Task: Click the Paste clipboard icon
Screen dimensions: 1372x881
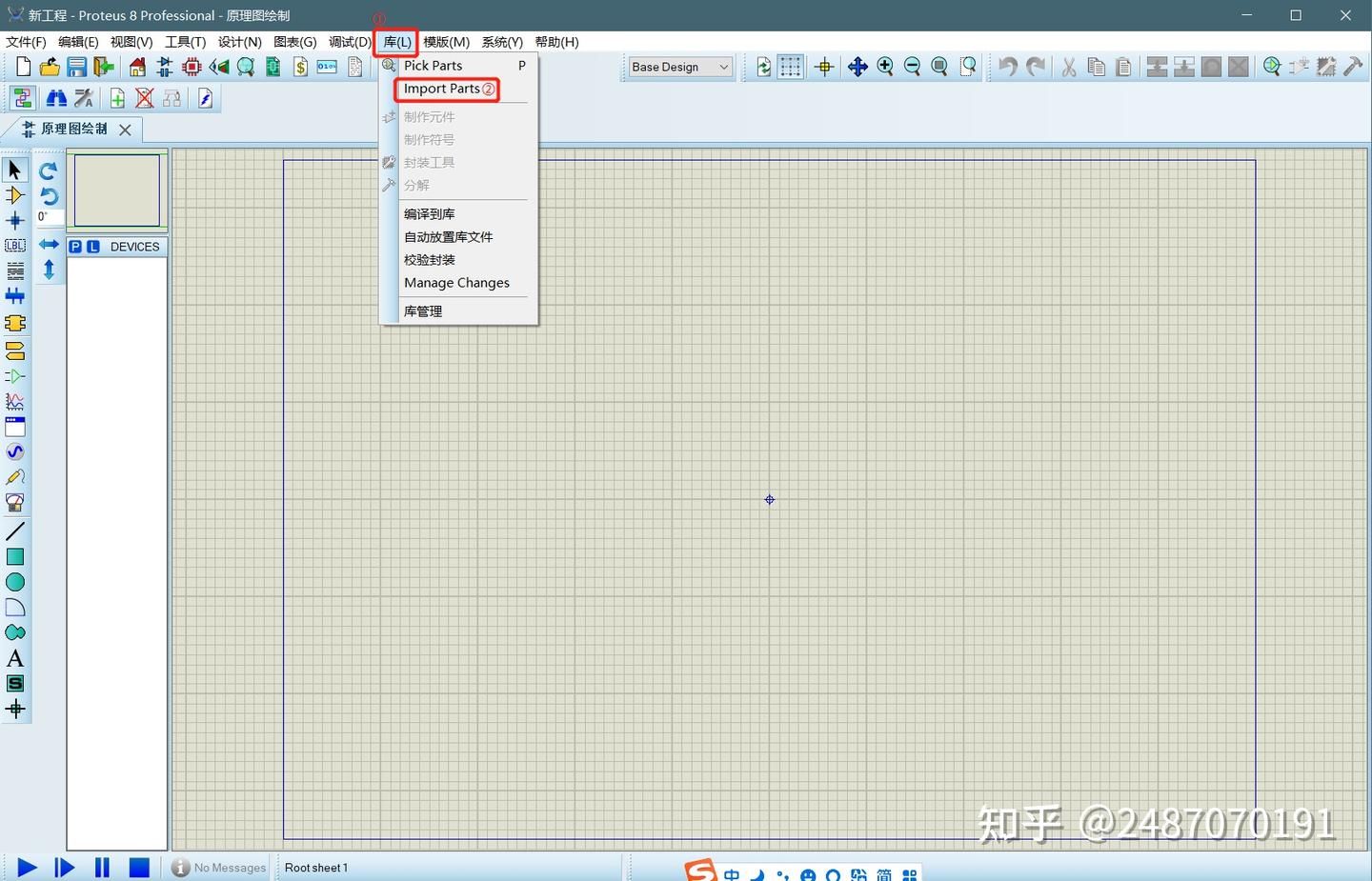Action: 1123,67
